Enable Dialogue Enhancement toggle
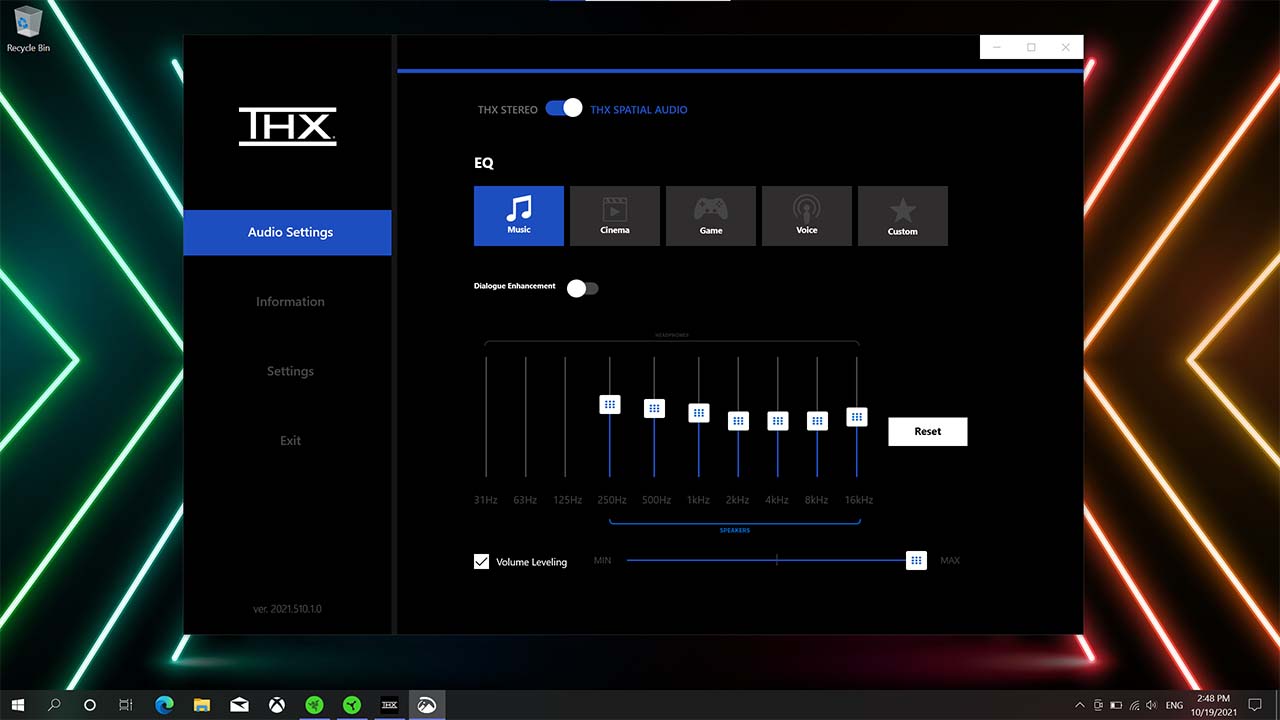This screenshot has height=720, width=1280. pos(582,288)
